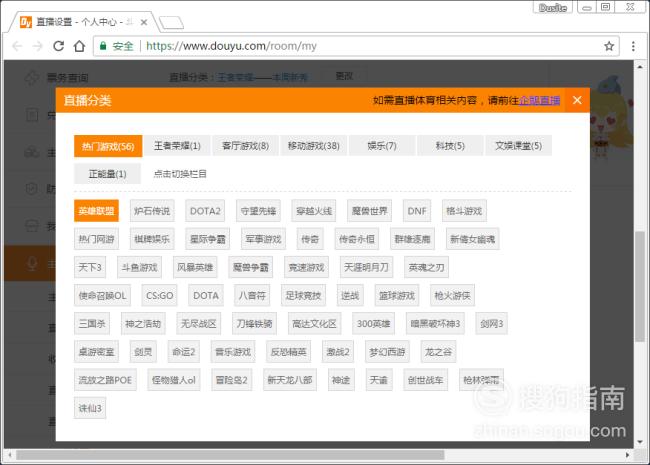Pick the 星际争霸 category
This screenshot has width=650, height=465.
(207, 239)
